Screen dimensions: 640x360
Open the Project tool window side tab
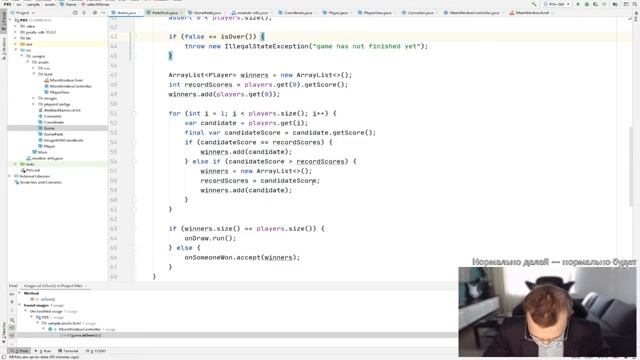4,22
